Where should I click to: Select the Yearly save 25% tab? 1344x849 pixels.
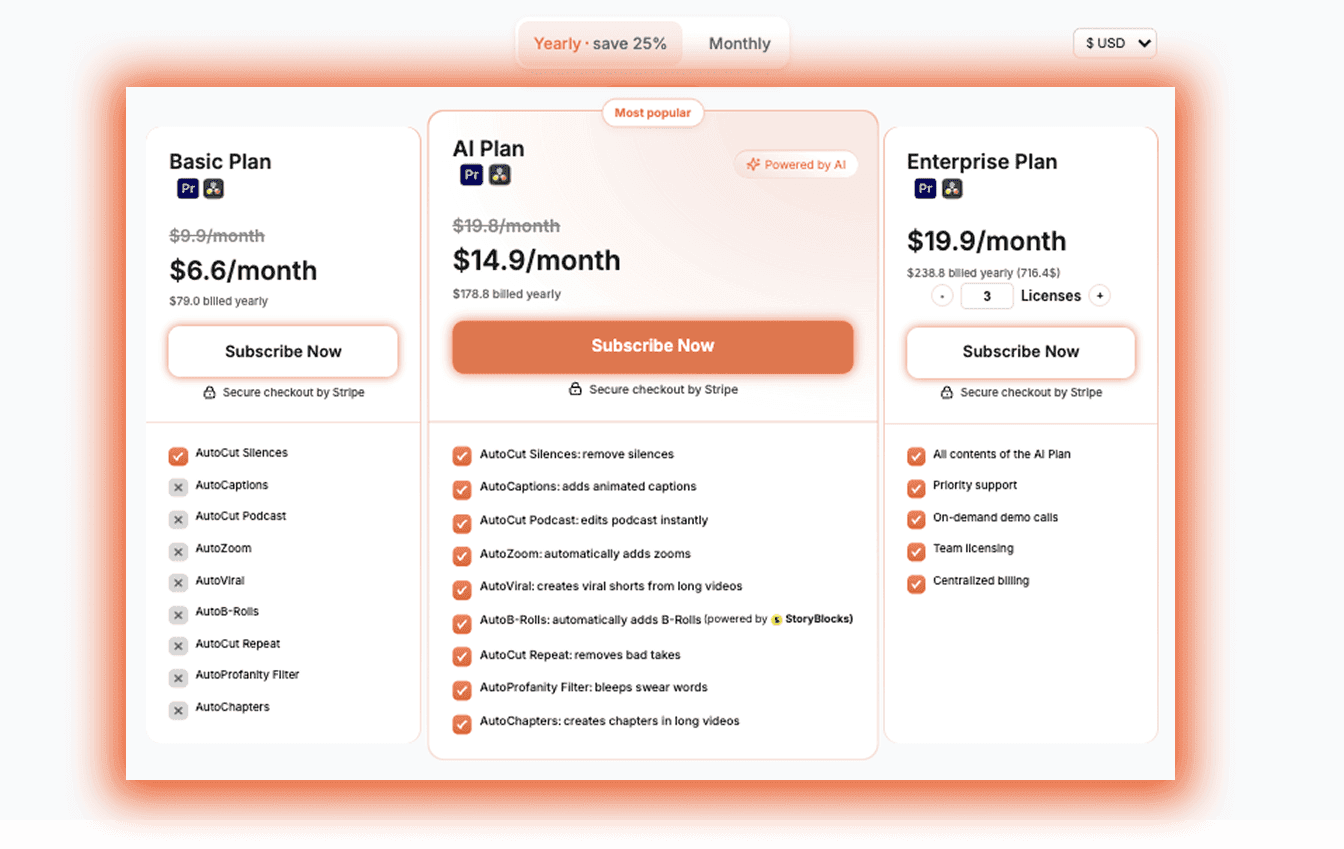[599, 43]
